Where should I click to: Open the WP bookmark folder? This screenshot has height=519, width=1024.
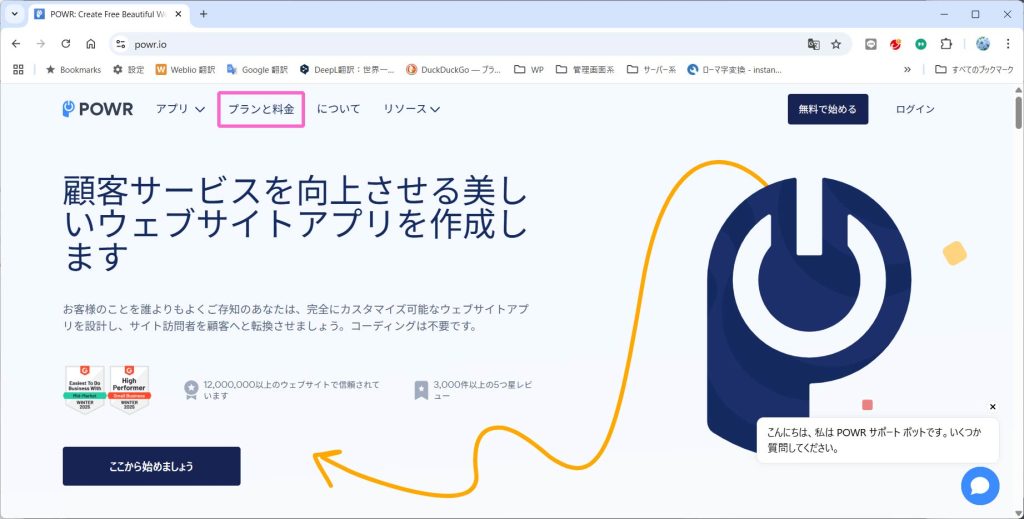529,69
